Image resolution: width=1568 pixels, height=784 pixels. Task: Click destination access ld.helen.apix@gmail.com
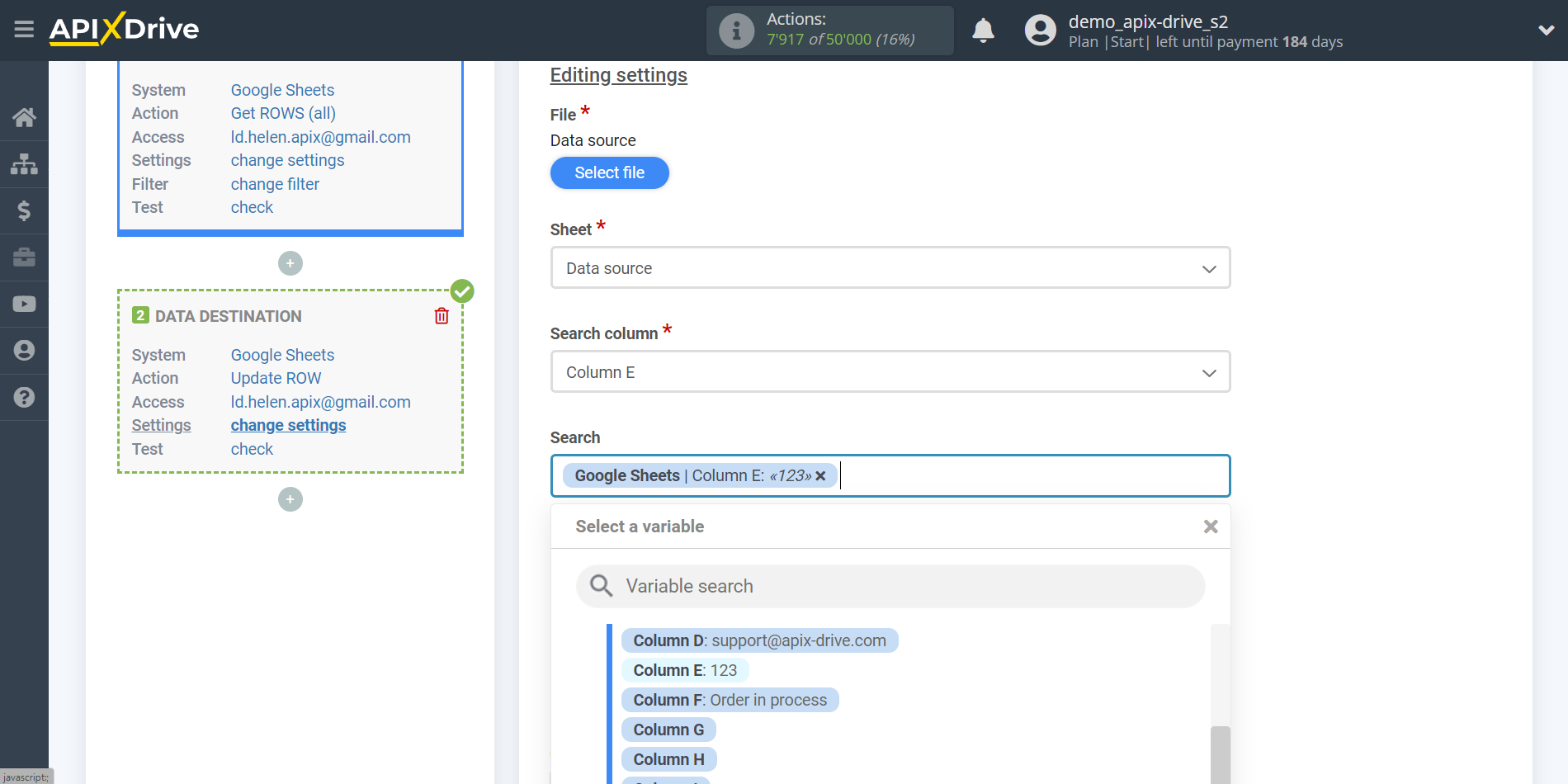pos(320,402)
